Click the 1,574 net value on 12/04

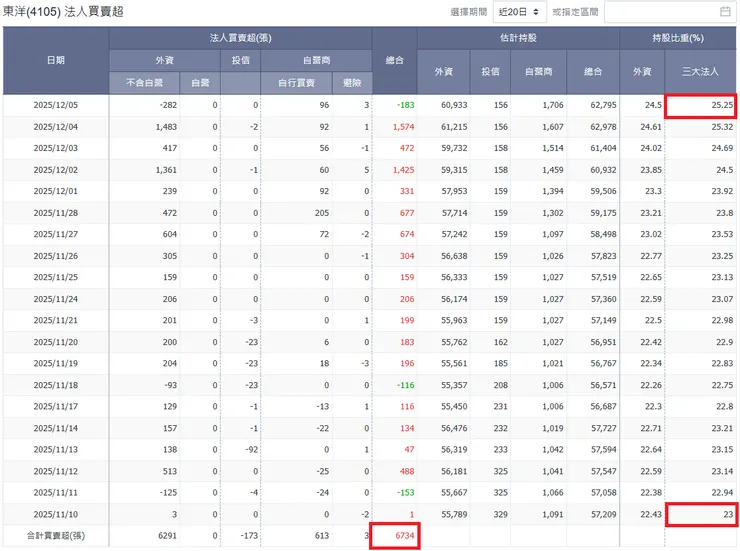pos(404,127)
